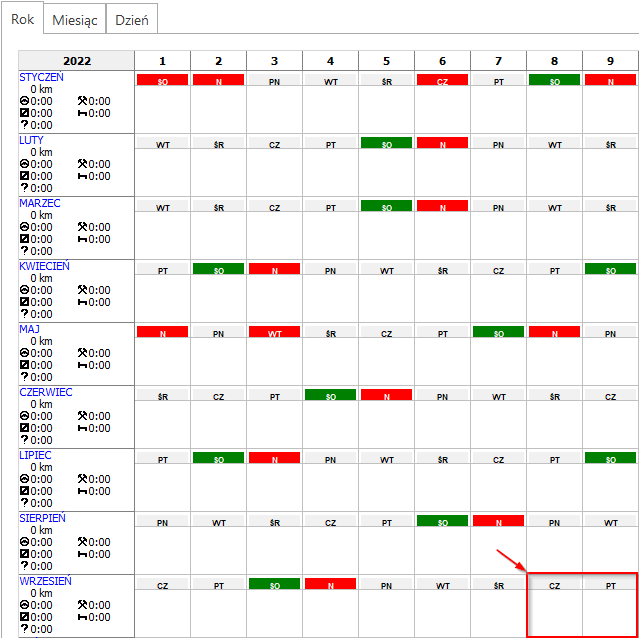This screenshot has height=638, width=639.
Task: Click the availability icon in MAJ
Action: [x=24, y=365]
